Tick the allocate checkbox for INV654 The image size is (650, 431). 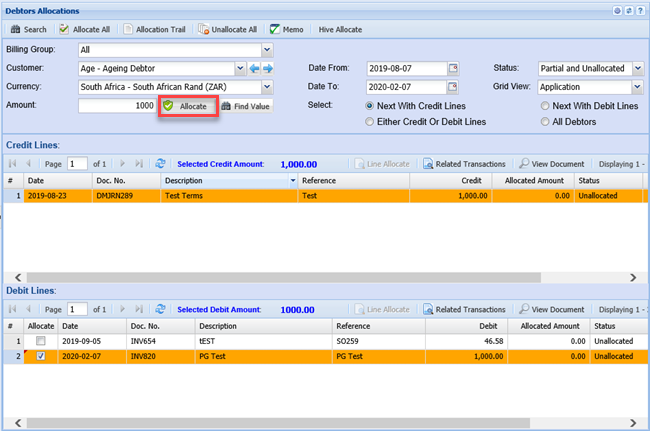[x=39, y=342]
